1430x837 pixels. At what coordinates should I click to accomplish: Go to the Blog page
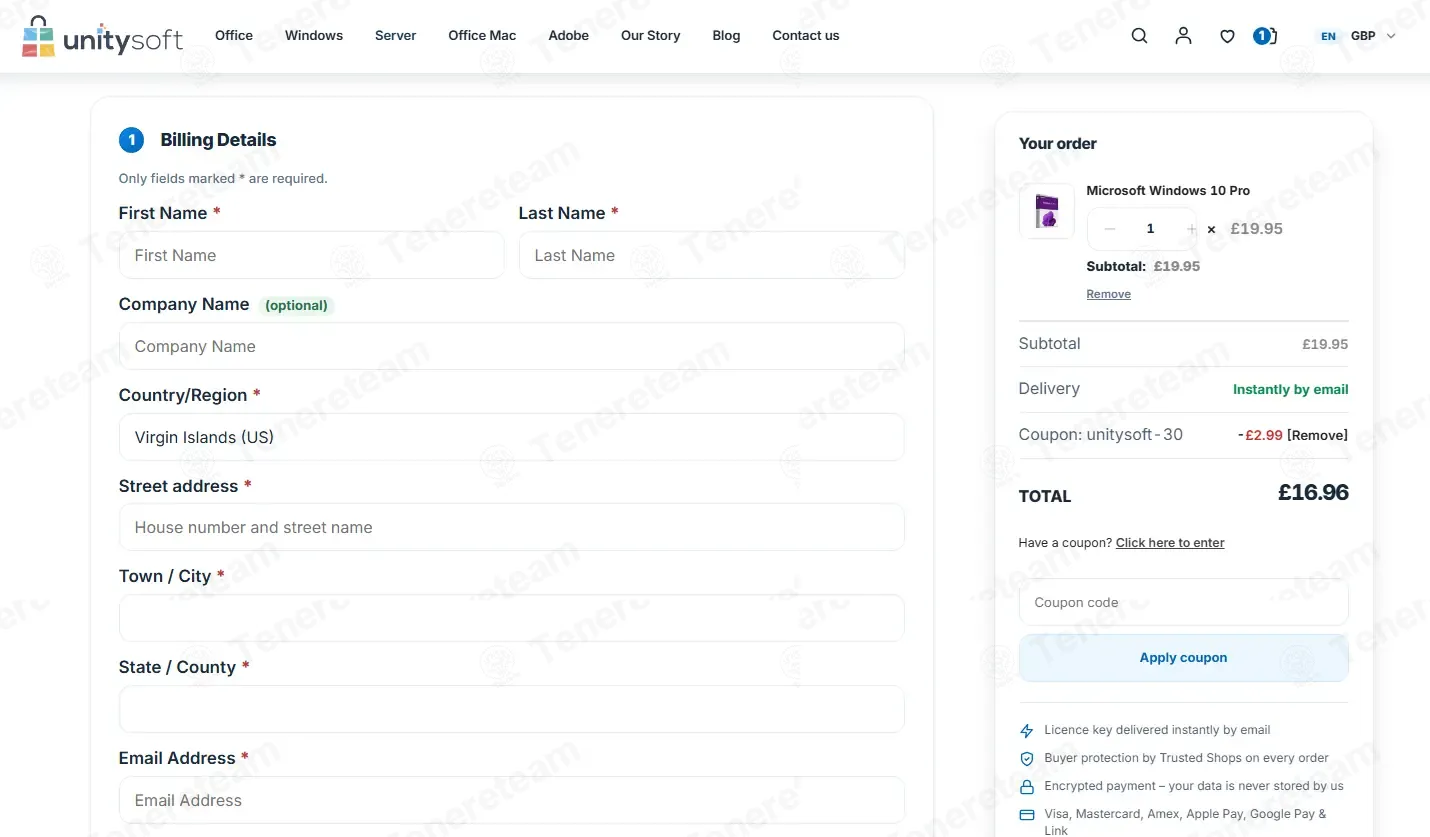(x=727, y=35)
